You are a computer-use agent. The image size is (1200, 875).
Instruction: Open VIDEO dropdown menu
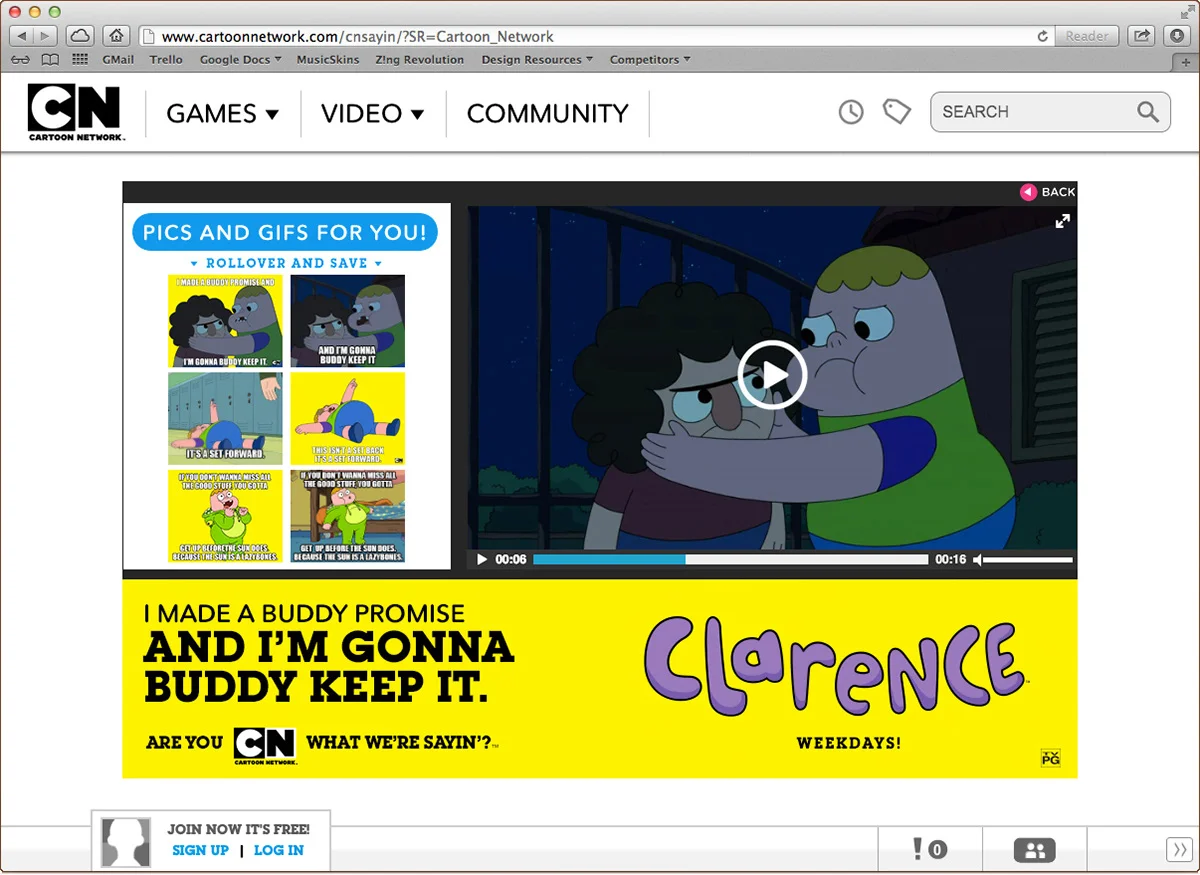(x=373, y=113)
